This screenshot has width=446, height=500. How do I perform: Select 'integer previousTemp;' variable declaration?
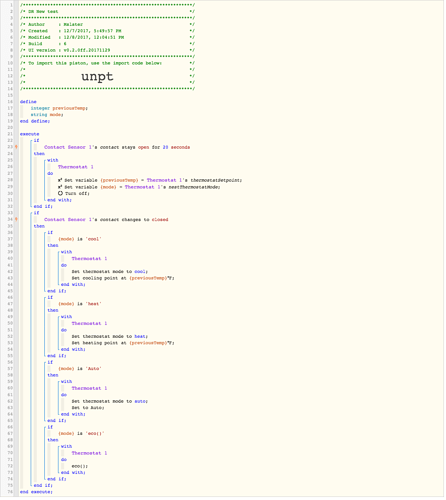click(59, 108)
